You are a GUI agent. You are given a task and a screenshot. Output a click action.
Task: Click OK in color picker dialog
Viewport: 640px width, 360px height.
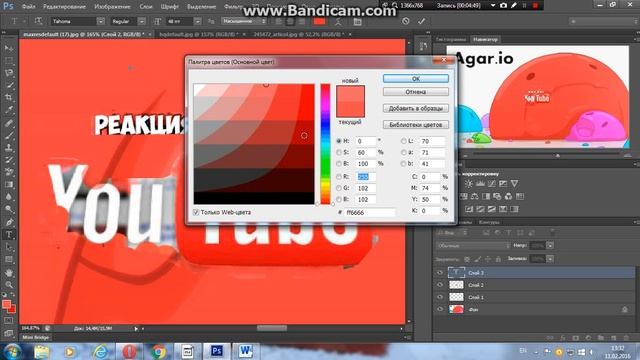pyautogui.click(x=416, y=79)
